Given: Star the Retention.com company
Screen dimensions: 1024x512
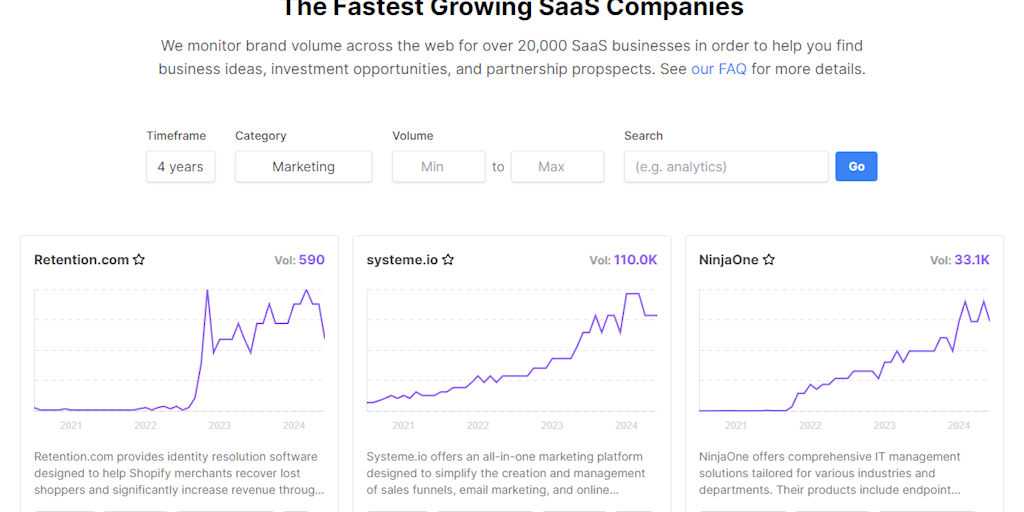Looking at the screenshot, I should click(x=139, y=260).
